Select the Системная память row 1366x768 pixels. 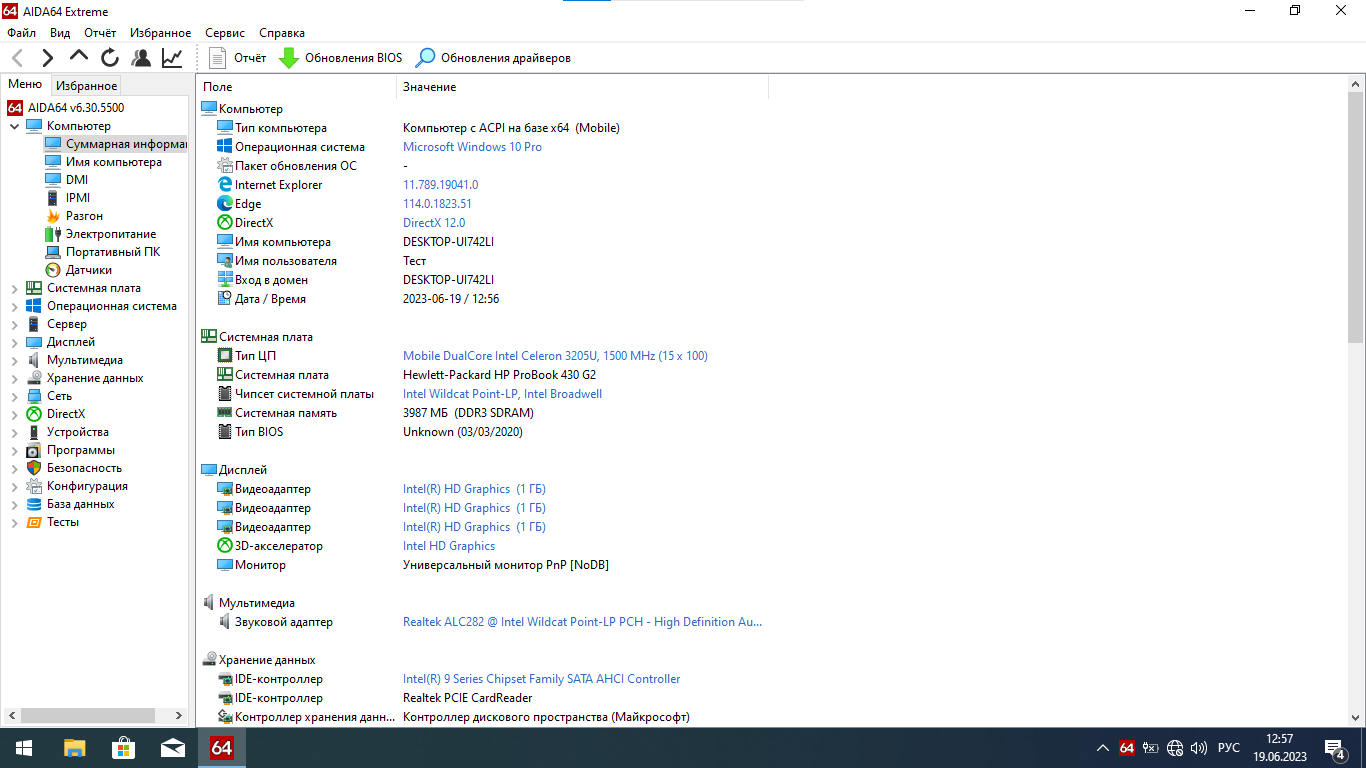point(481,413)
